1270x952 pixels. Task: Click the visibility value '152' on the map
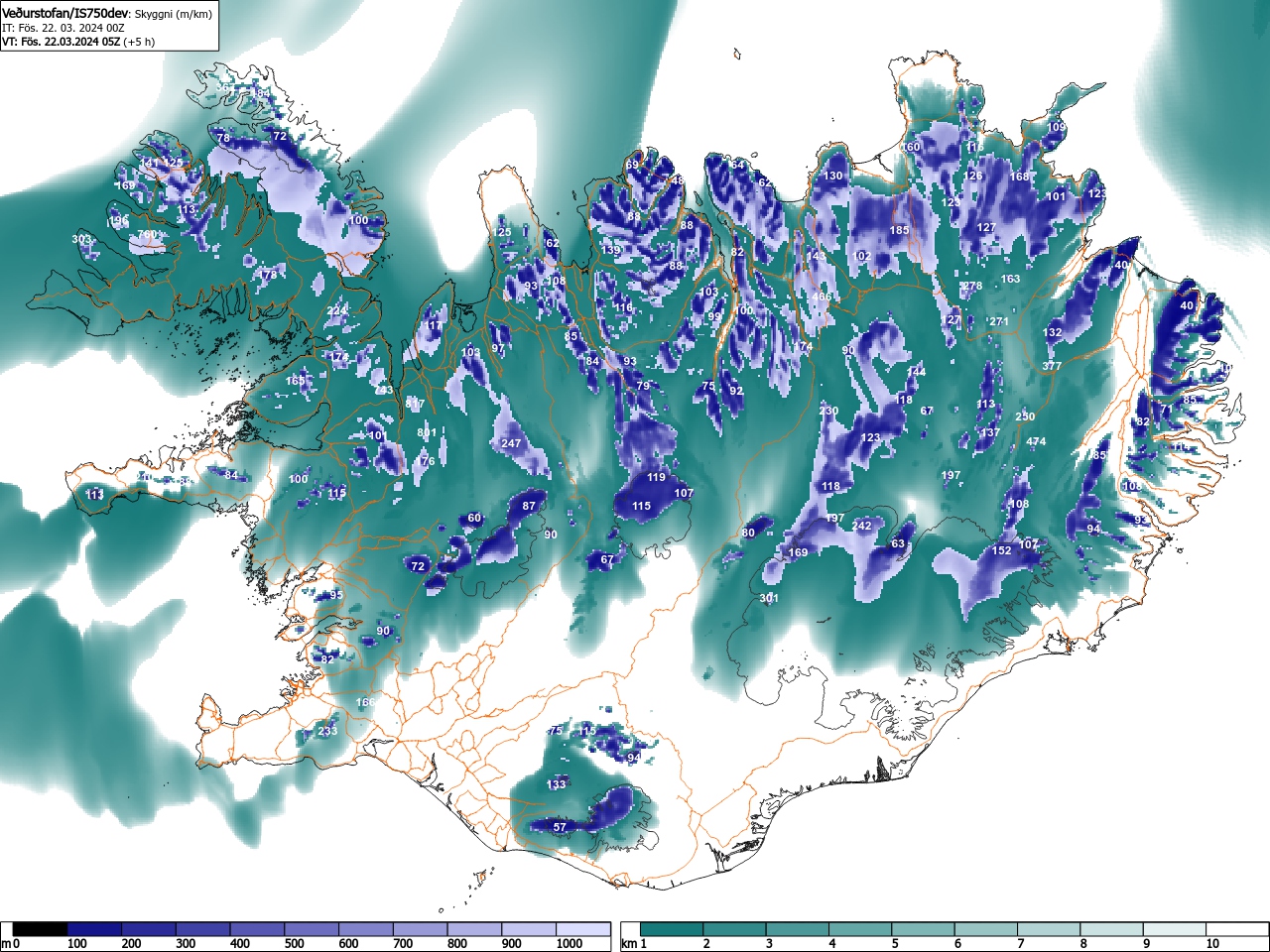click(x=1002, y=551)
